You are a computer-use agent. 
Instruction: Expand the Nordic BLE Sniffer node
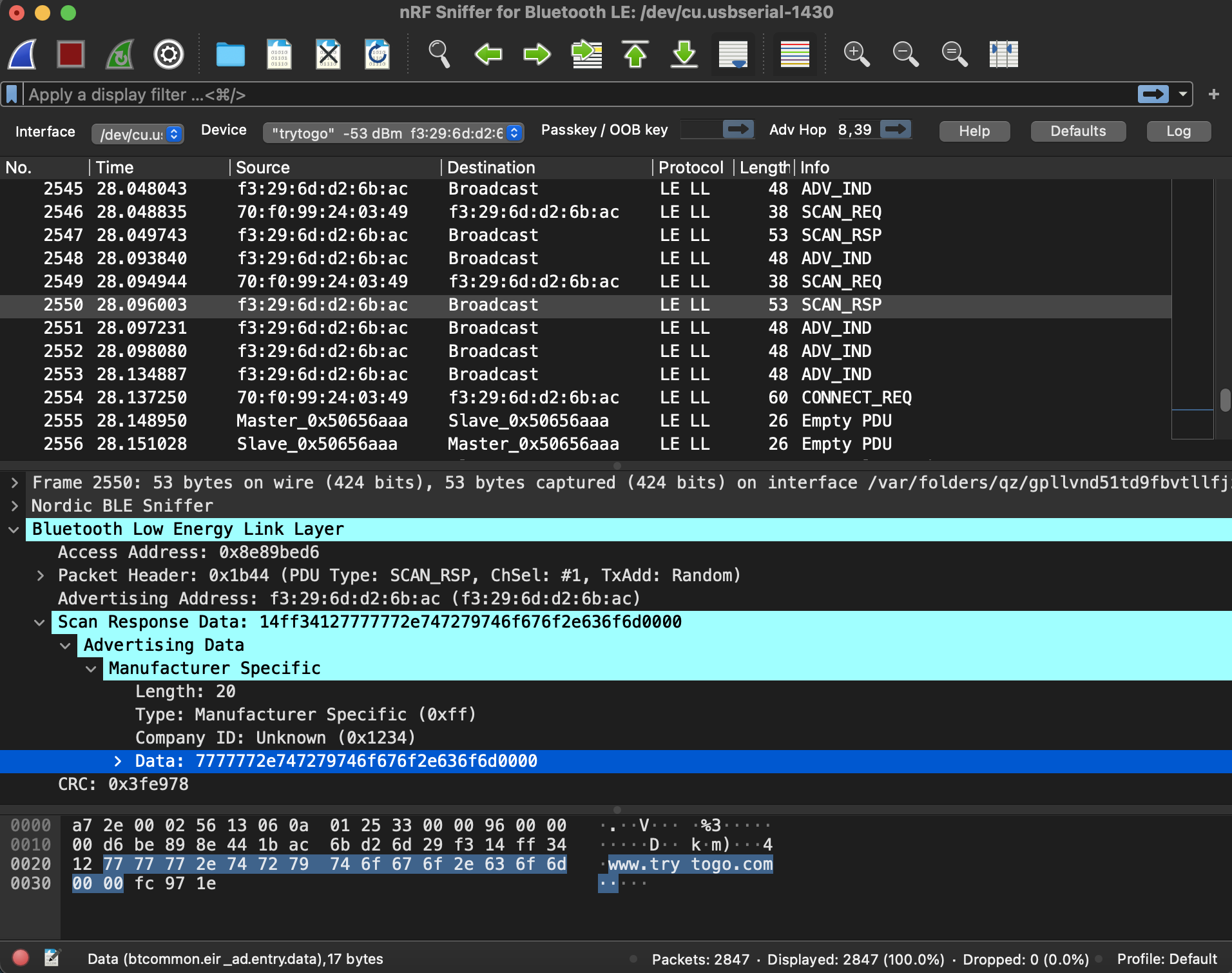pyautogui.click(x=14, y=506)
